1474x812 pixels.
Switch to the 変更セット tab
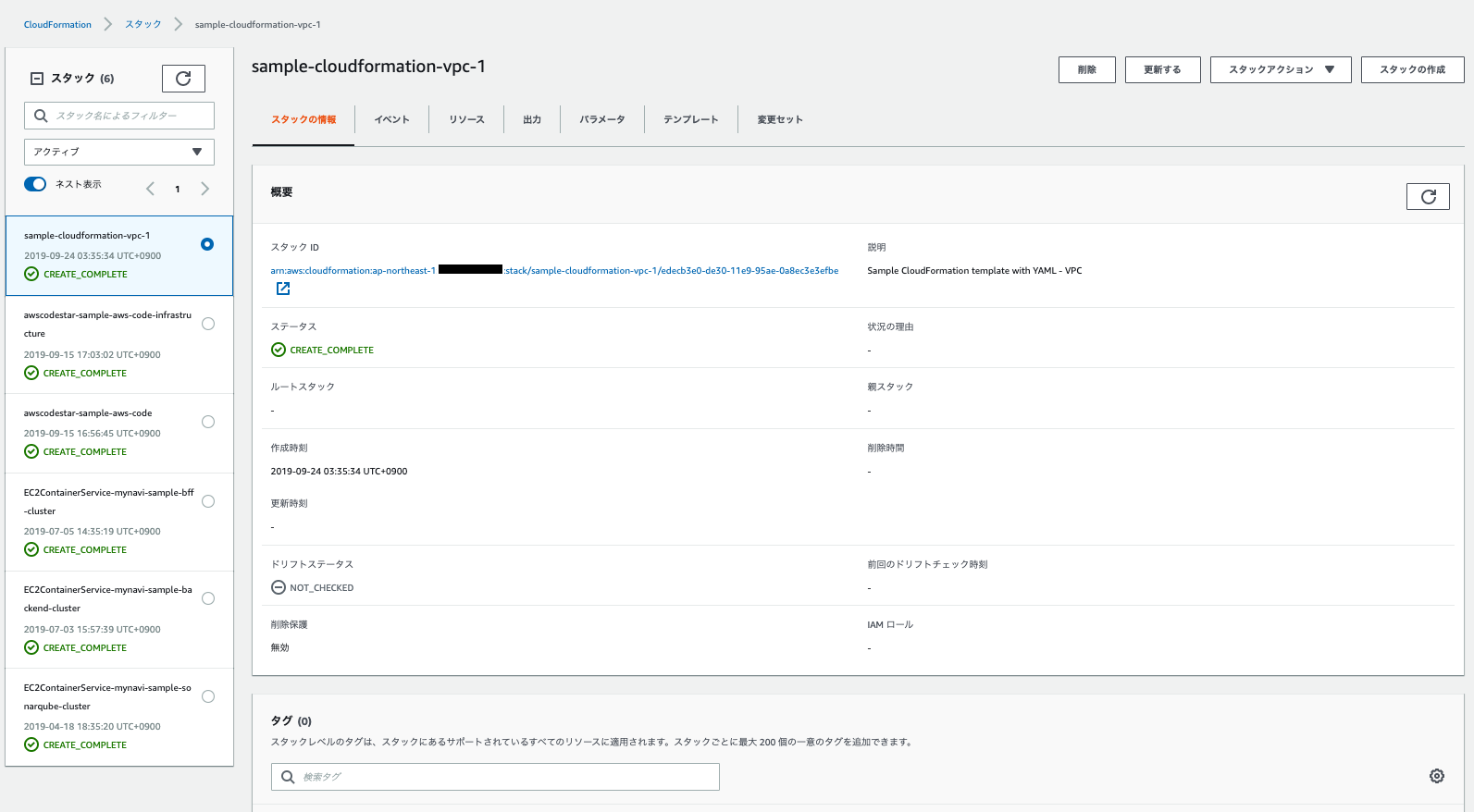coord(780,120)
